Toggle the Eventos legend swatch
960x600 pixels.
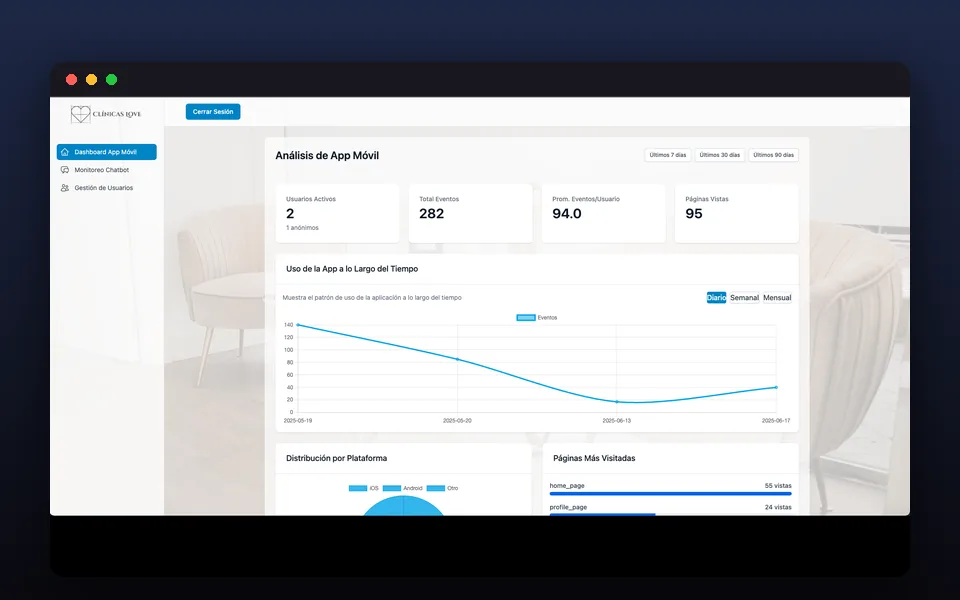(x=526, y=318)
